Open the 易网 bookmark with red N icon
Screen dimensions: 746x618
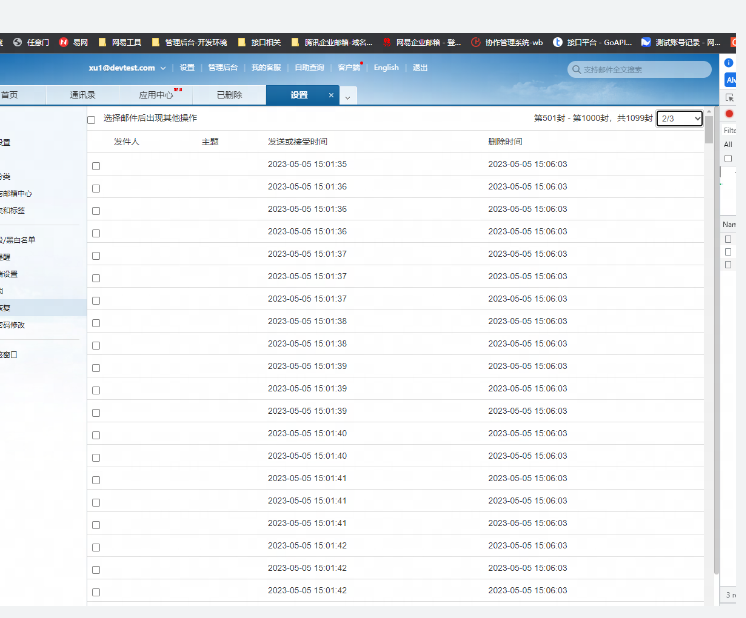(64, 42)
